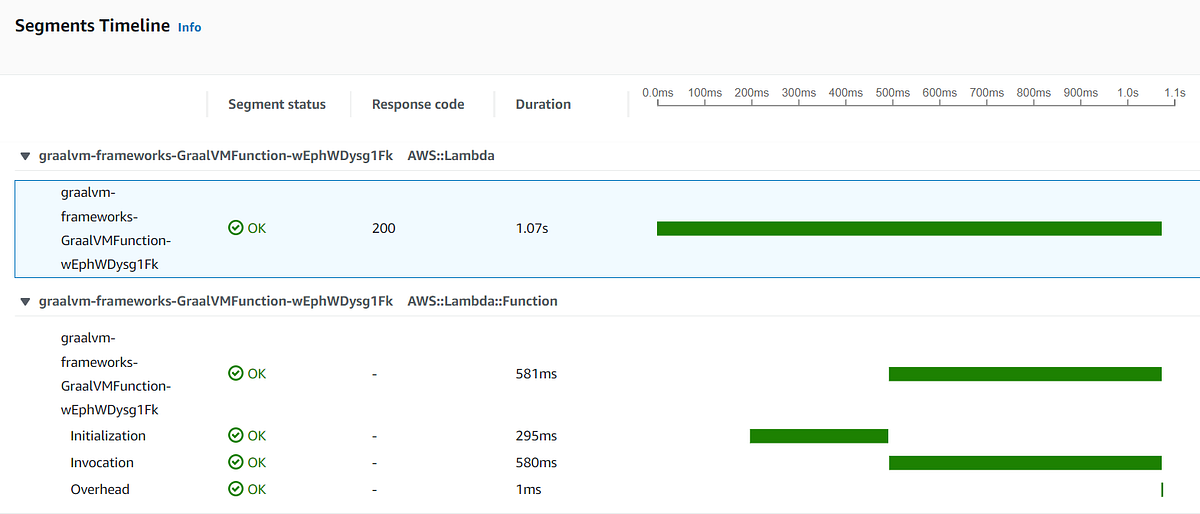Click the Overhead 1ms timeline marker
The width and height of the screenshot is (1200, 514).
click(x=1162, y=490)
